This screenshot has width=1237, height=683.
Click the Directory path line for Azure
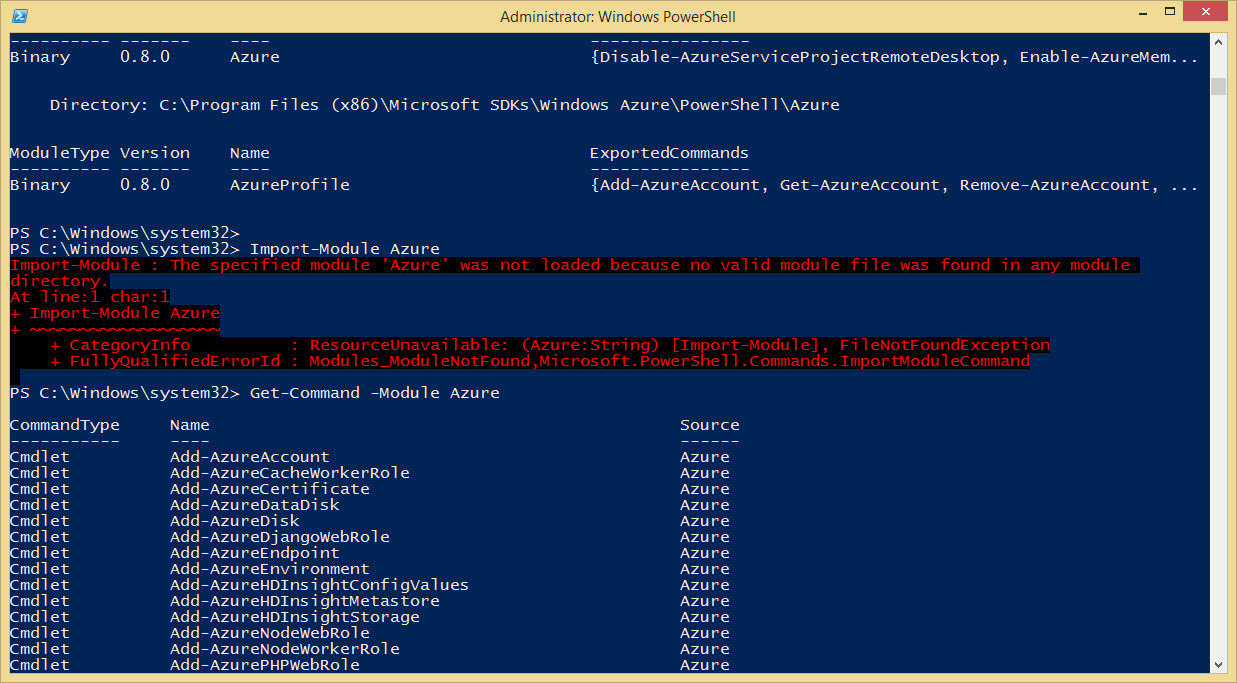(445, 105)
